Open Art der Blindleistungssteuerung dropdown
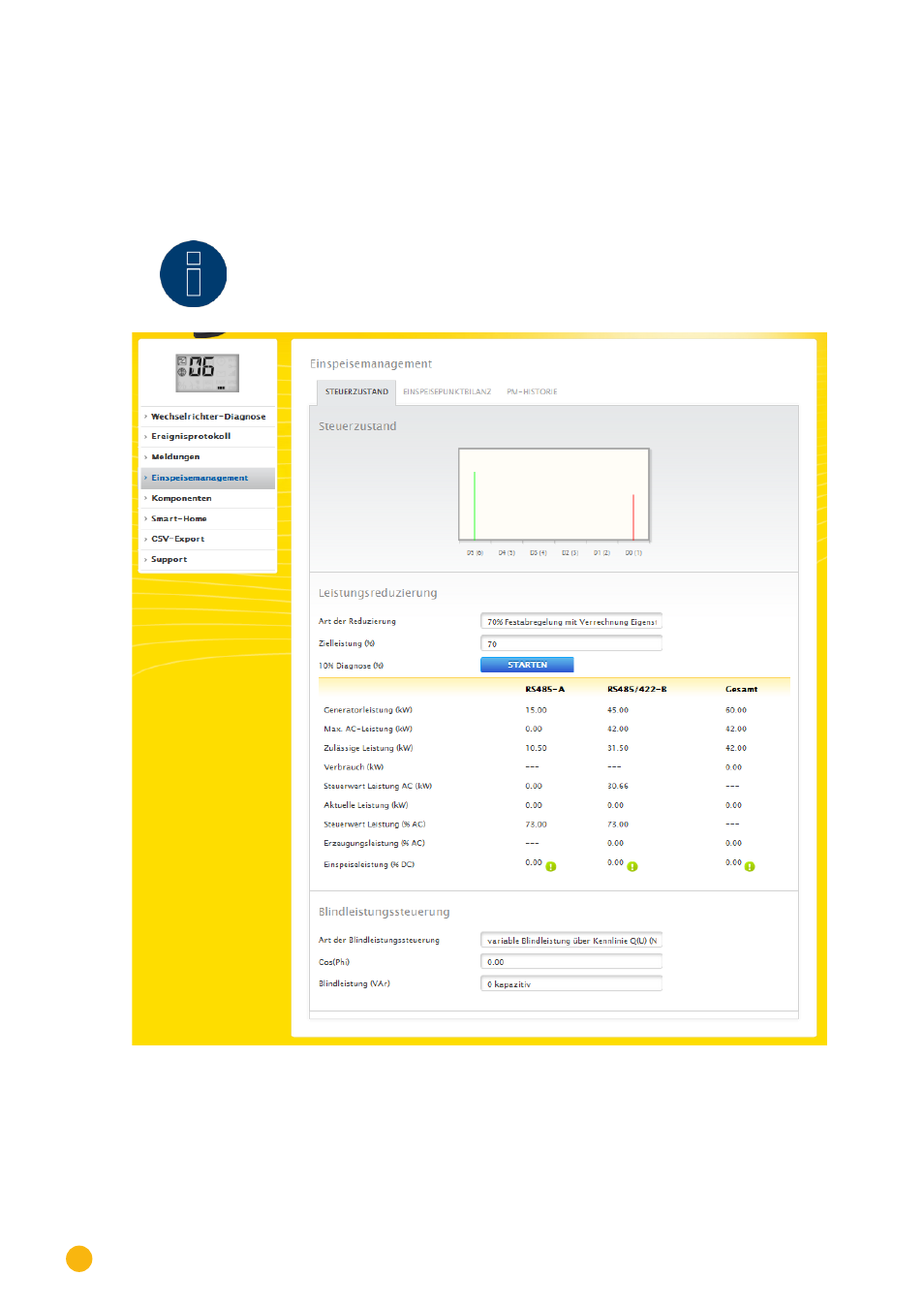The image size is (924, 1307). point(571,940)
